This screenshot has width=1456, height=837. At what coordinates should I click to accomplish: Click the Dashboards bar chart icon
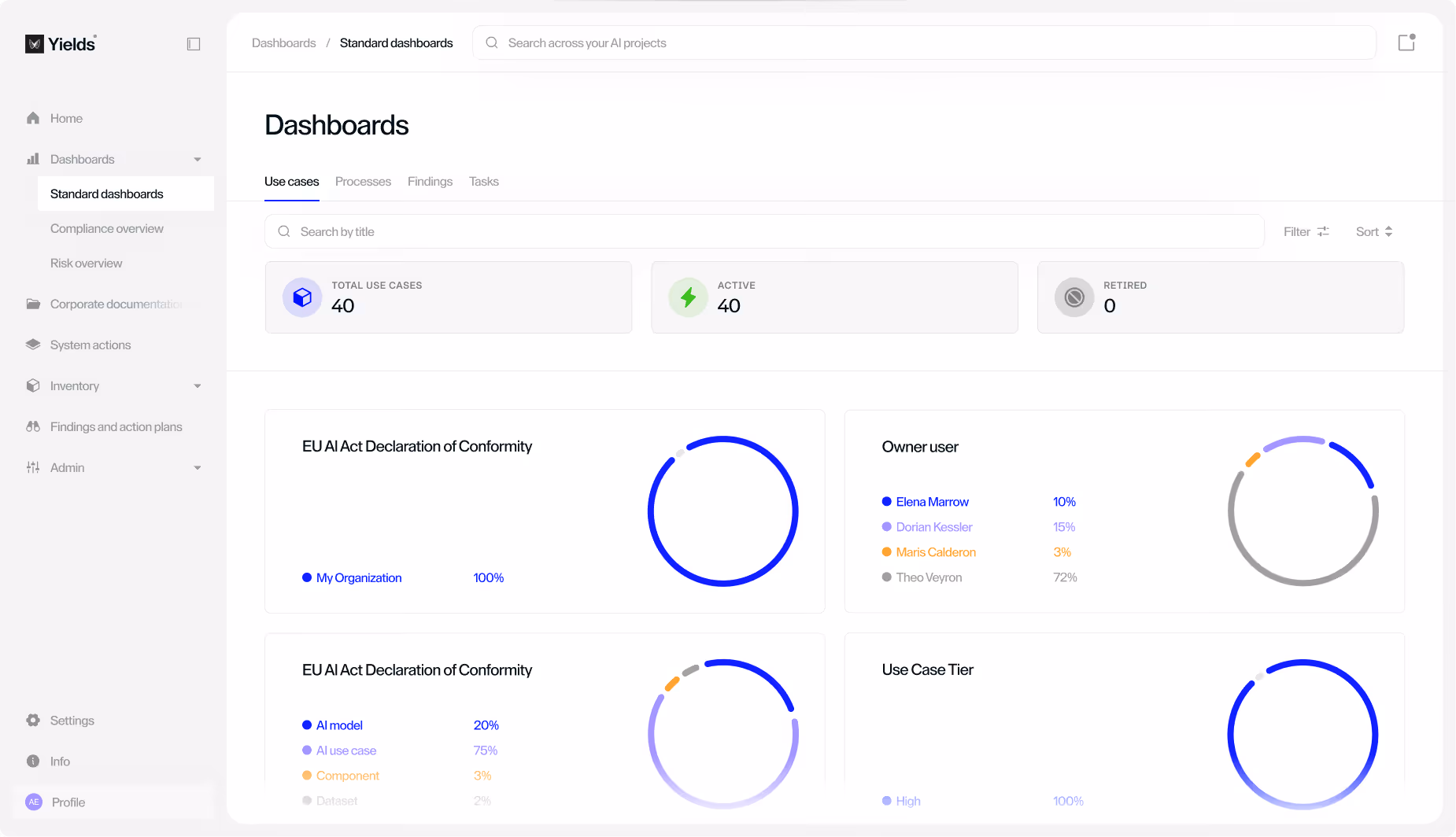[x=33, y=159]
